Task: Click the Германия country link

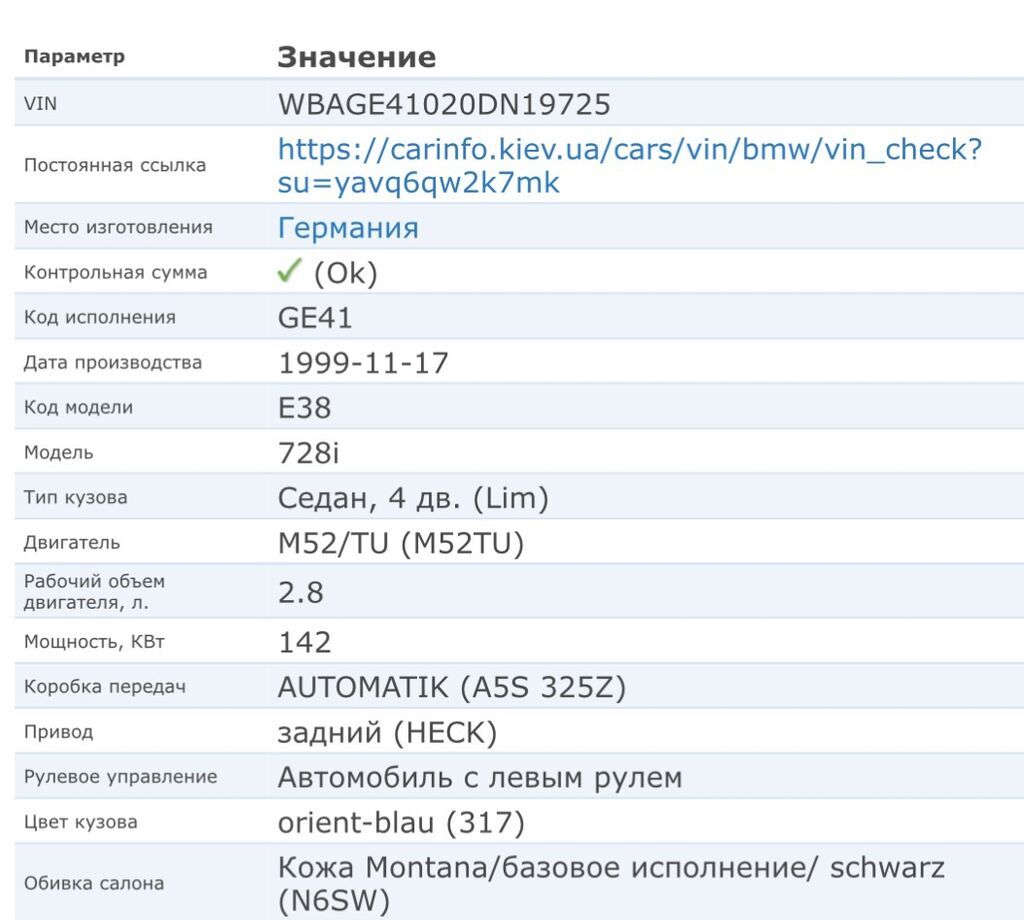Action: (348, 228)
